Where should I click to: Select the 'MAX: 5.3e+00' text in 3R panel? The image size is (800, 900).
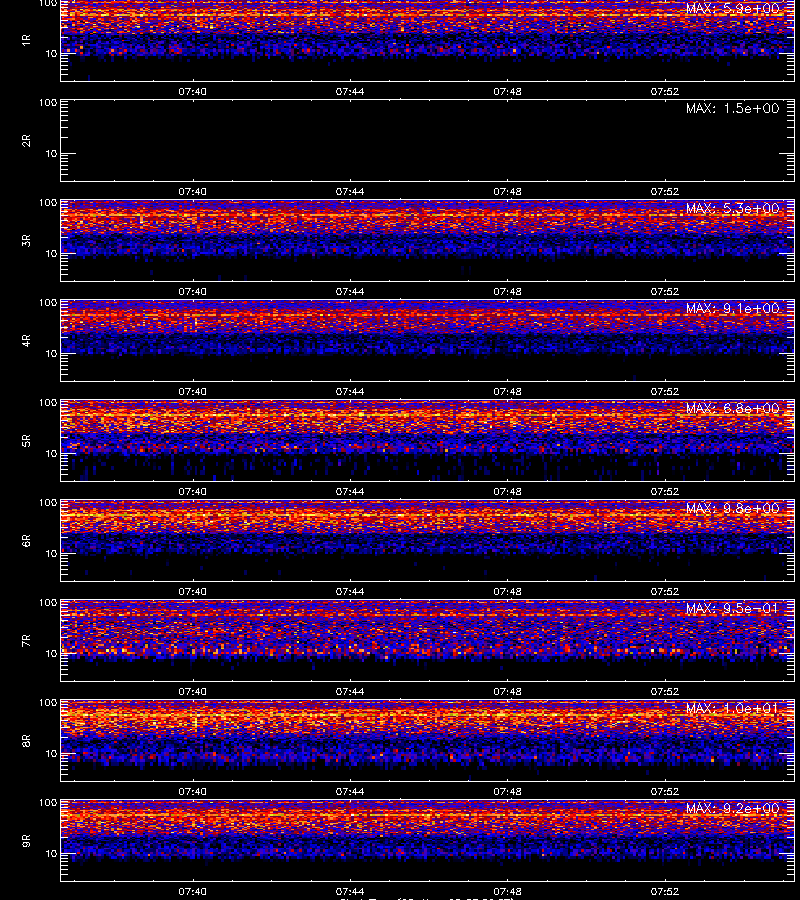(x=732, y=208)
